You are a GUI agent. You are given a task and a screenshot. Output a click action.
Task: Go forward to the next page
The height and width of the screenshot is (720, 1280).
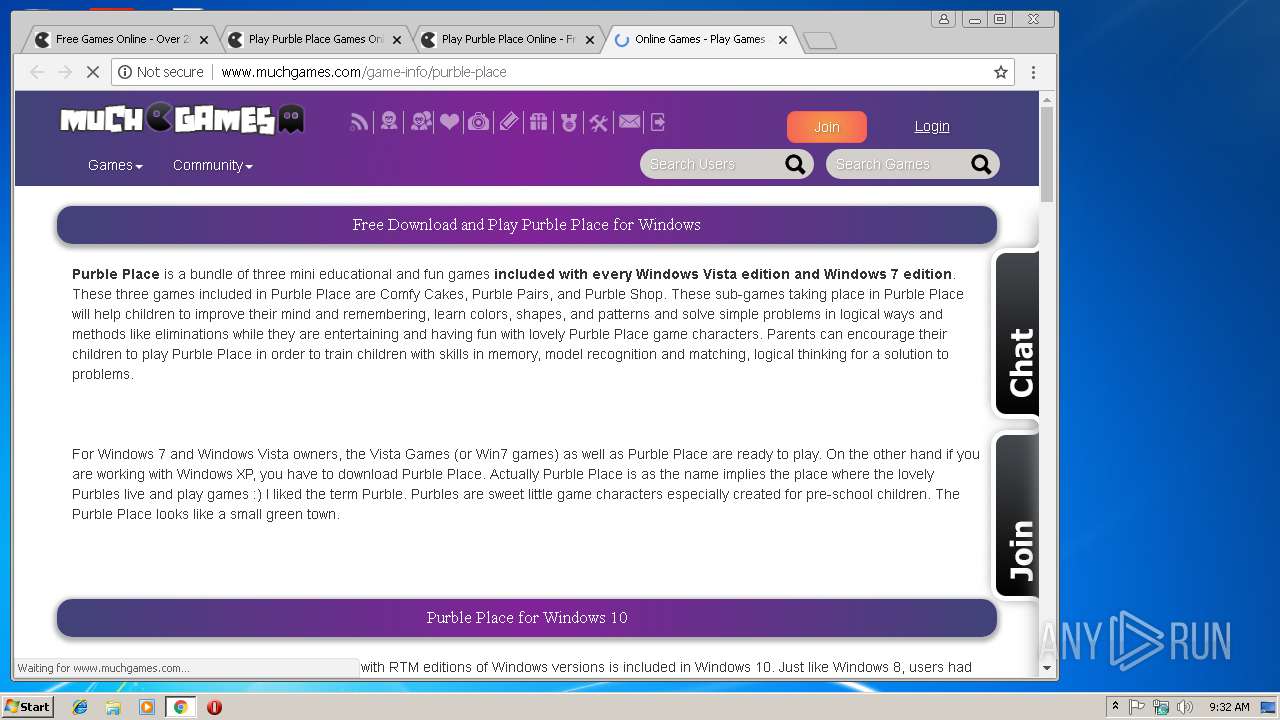click(x=65, y=72)
